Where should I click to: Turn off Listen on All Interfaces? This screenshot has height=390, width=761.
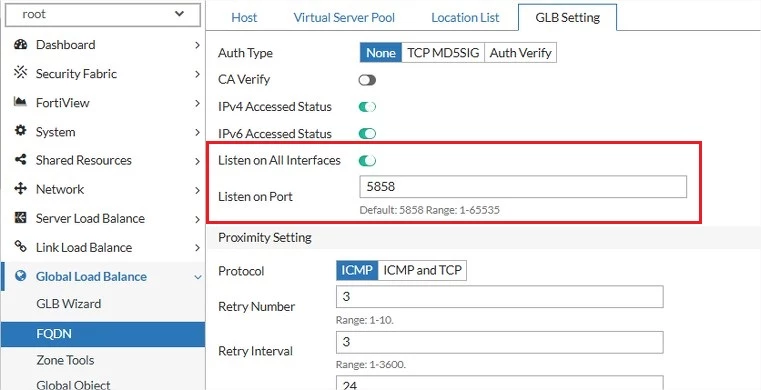367,161
